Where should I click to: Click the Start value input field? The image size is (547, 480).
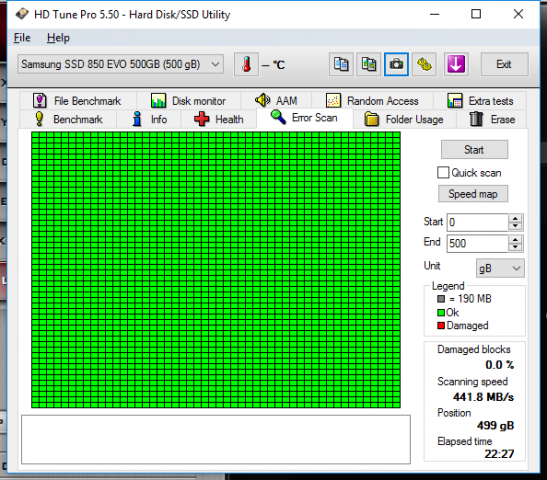[x=477, y=222]
